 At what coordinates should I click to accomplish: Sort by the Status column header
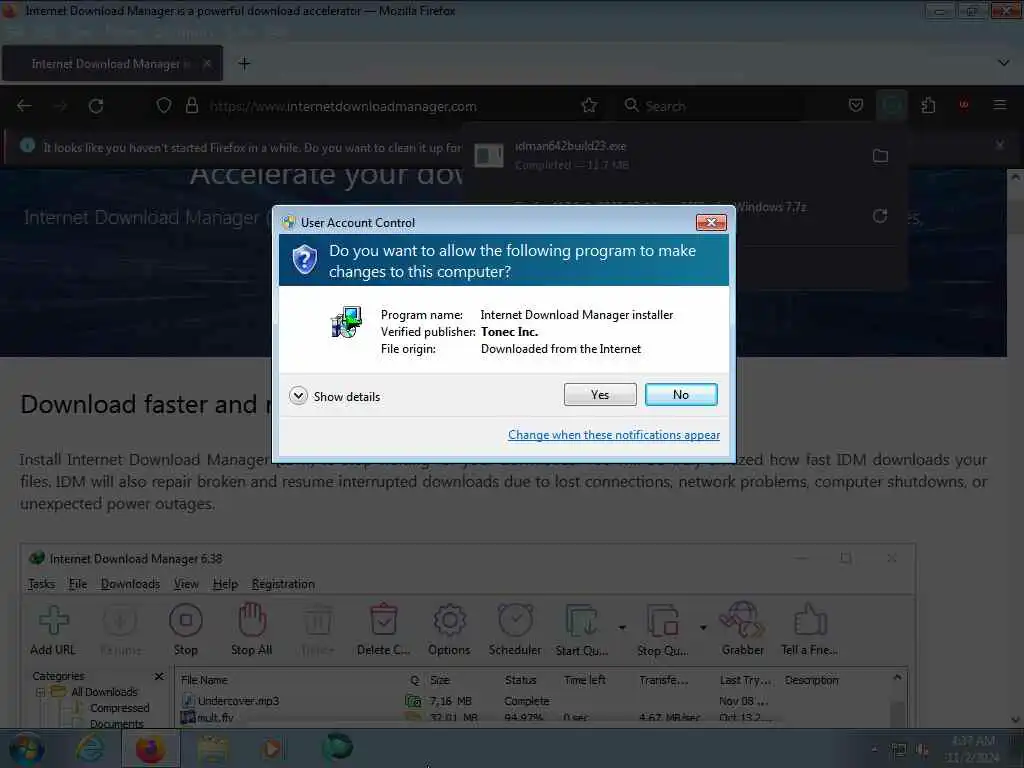(x=520, y=680)
